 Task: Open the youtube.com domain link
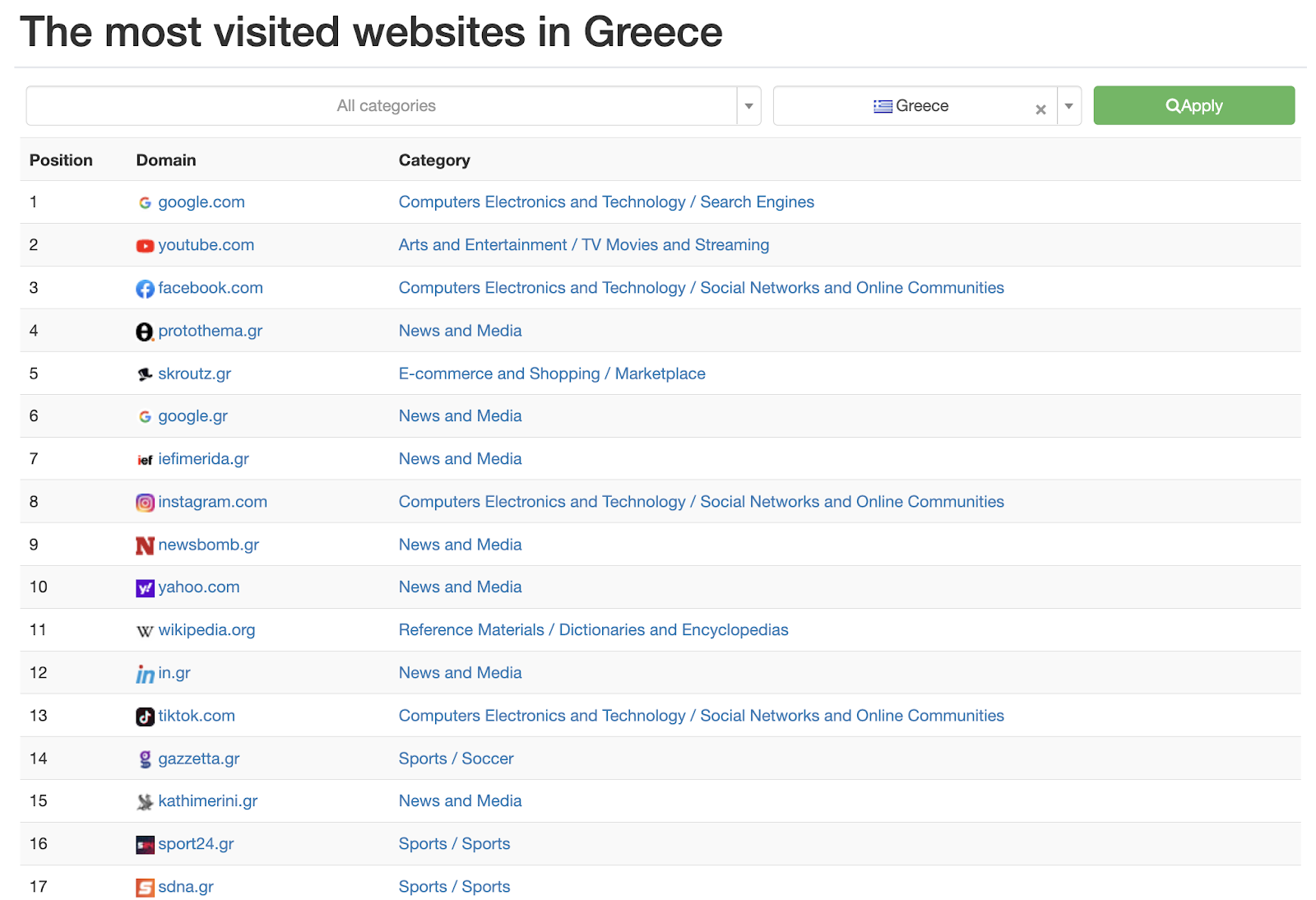206,245
